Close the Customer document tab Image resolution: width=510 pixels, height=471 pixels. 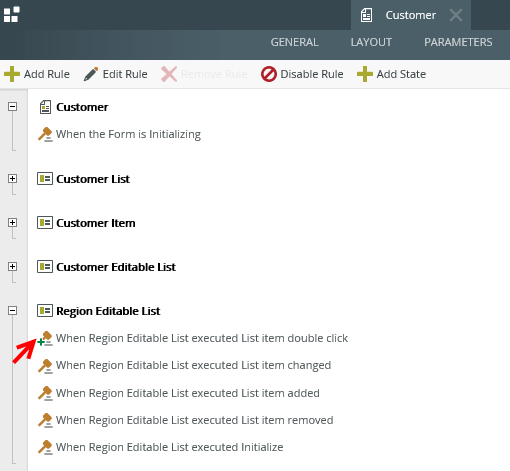tap(456, 15)
